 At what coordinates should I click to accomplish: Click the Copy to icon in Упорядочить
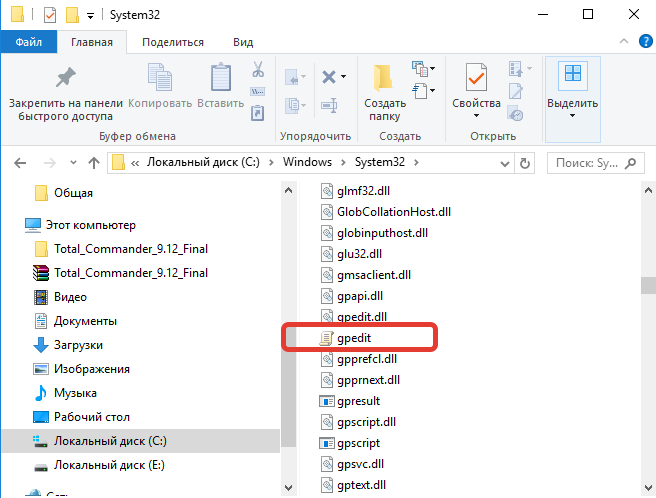[293, 105]
